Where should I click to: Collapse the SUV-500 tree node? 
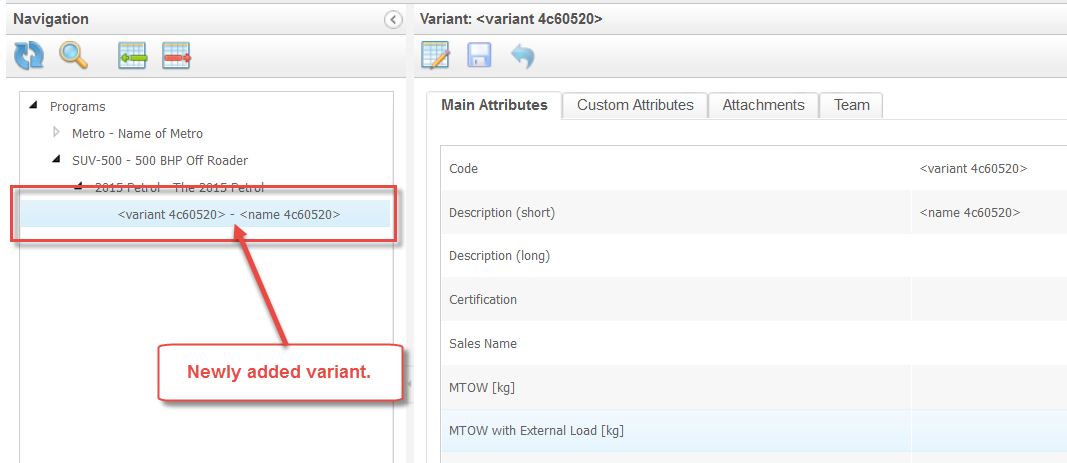tap(57, 160)
